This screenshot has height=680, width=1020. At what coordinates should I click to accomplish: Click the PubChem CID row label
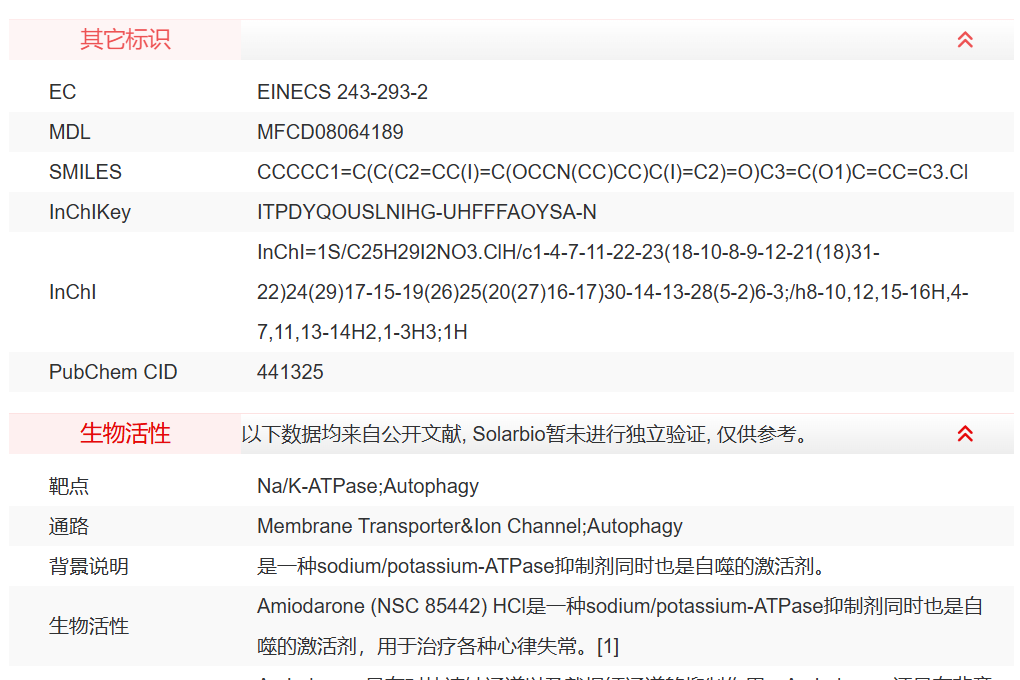tap(113, 372)
